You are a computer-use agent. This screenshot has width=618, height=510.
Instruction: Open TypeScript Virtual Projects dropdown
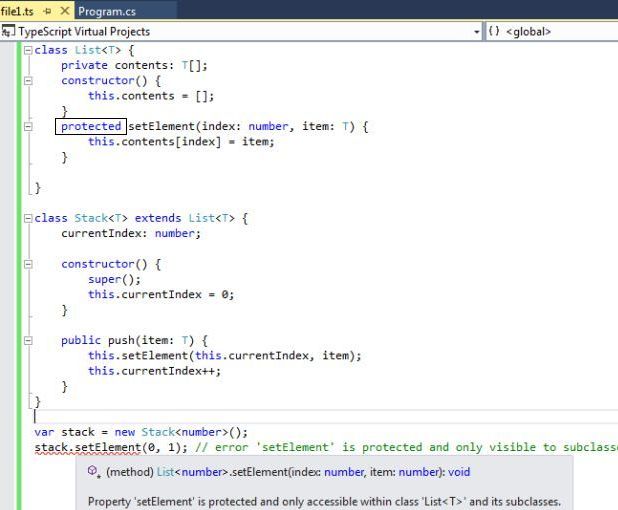point(477,32)
